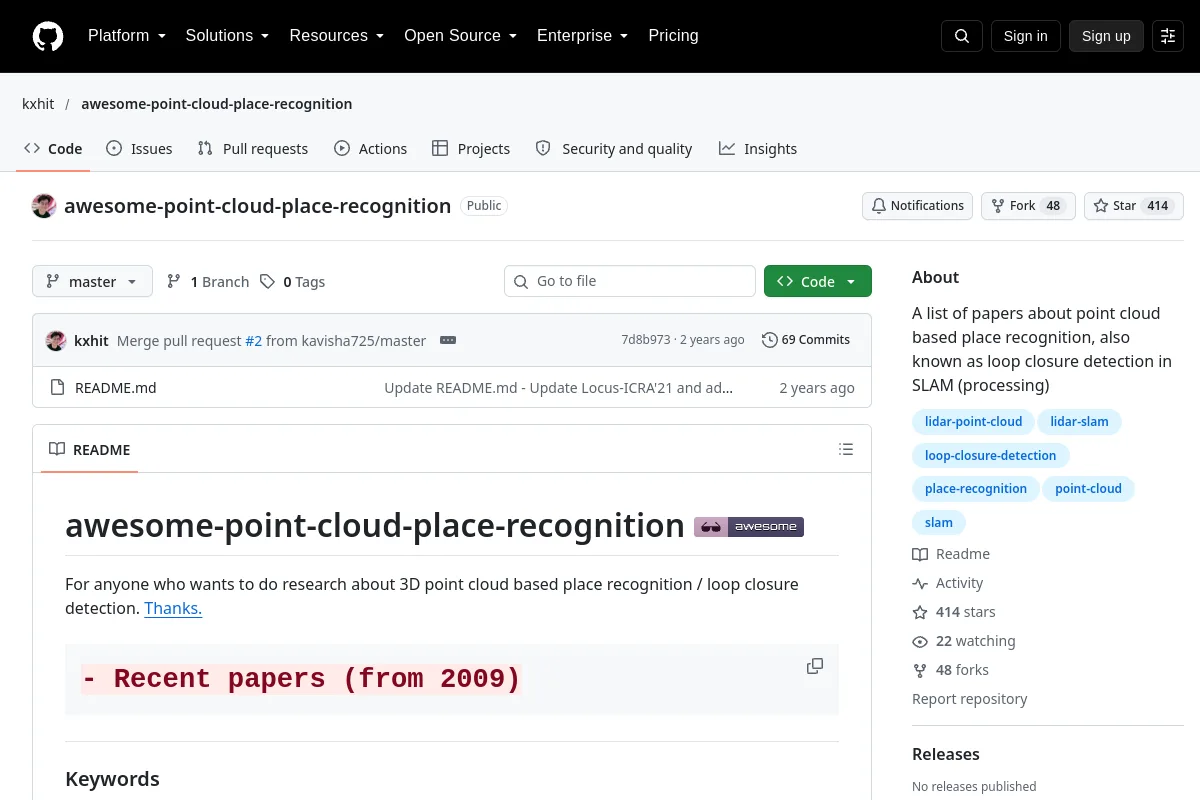
Task: Open the README outline icon
Action: [x=846, y=449]
